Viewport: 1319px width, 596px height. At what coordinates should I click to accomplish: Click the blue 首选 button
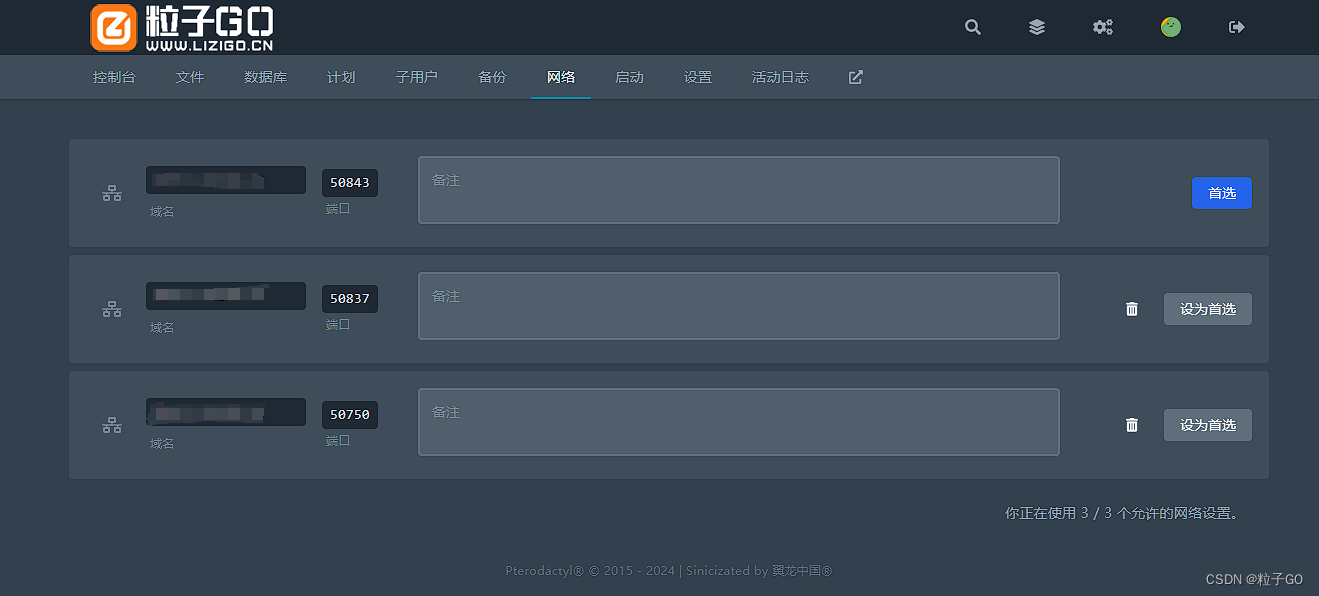click(1222, 193)
